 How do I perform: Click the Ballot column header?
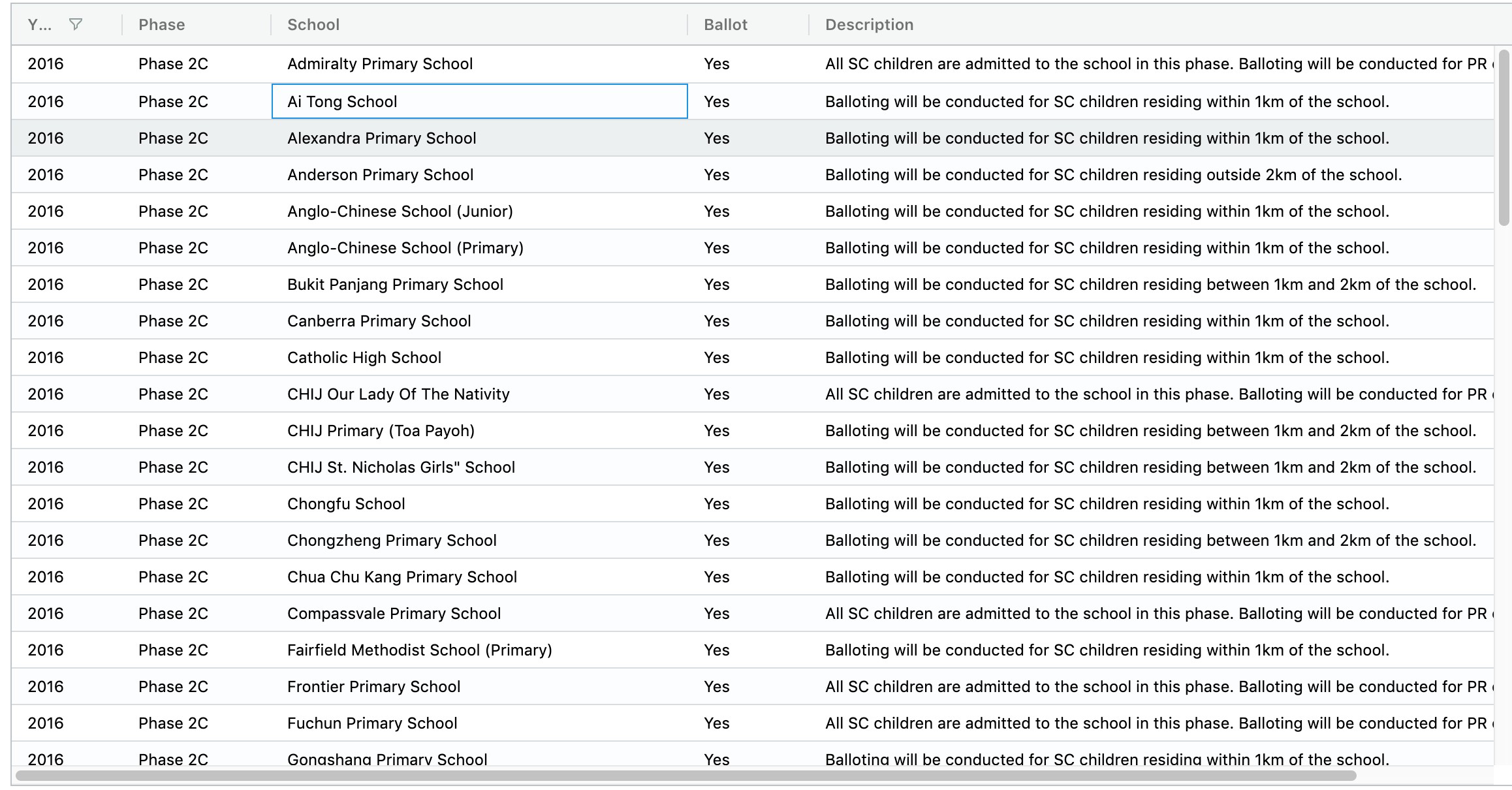coord(725,25)
